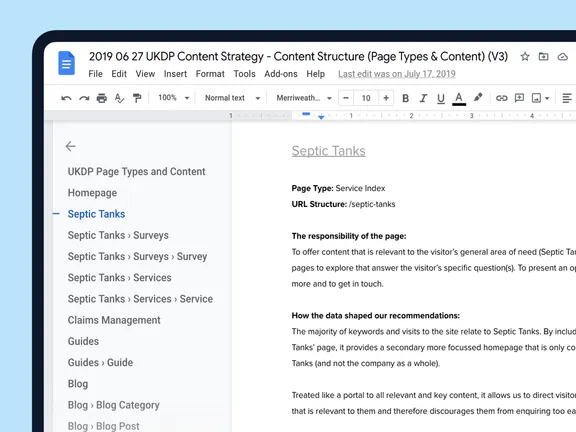Image resolution: width=576 pixels, height=432 pixels.
Task: Click the move to folder icon
Action: (543, 57)
